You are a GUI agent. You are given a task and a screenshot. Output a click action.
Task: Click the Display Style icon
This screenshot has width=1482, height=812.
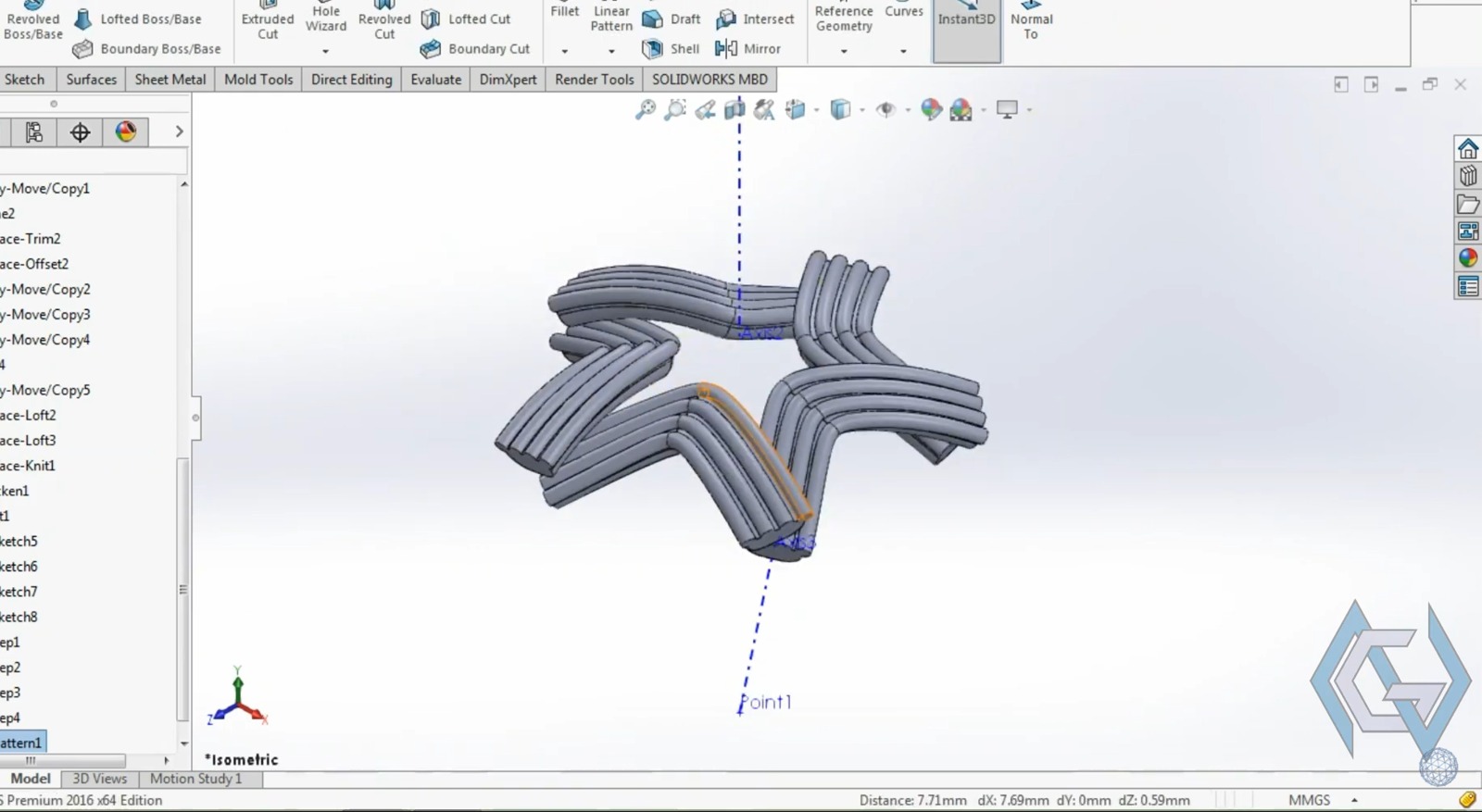pos(840,110)
